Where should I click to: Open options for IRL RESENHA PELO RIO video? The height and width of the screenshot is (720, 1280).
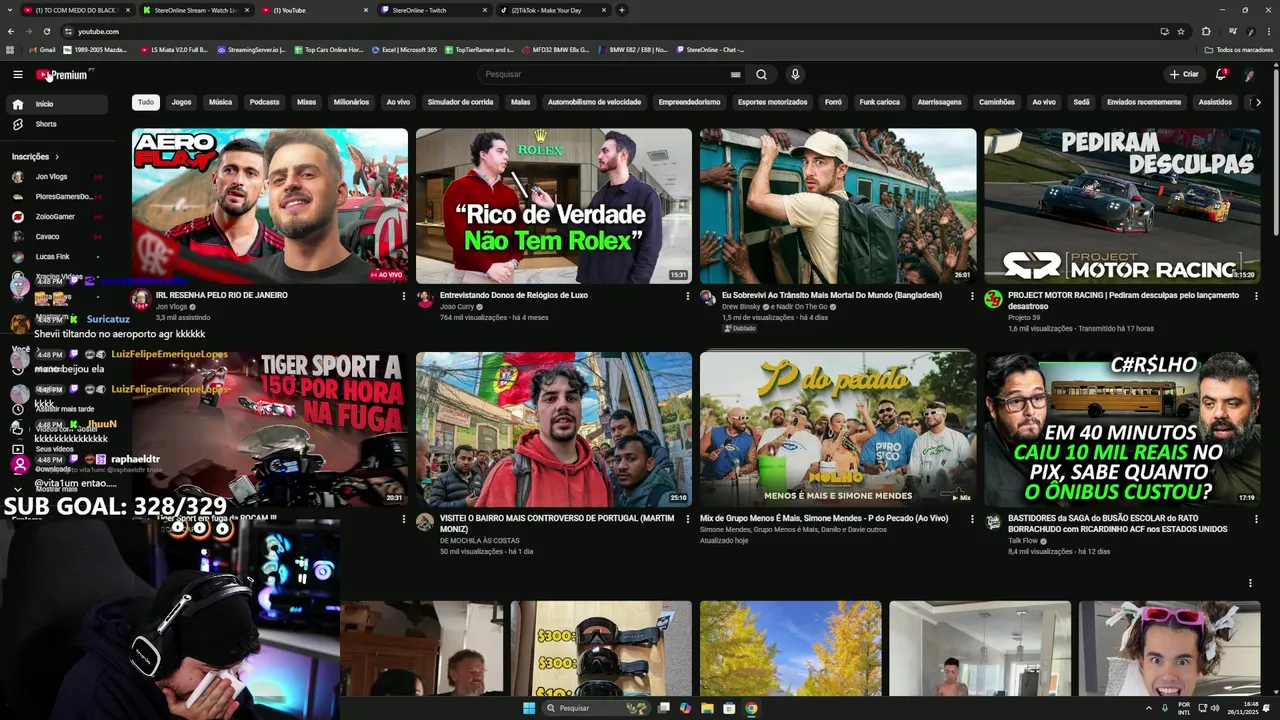[x=404, y=296]
